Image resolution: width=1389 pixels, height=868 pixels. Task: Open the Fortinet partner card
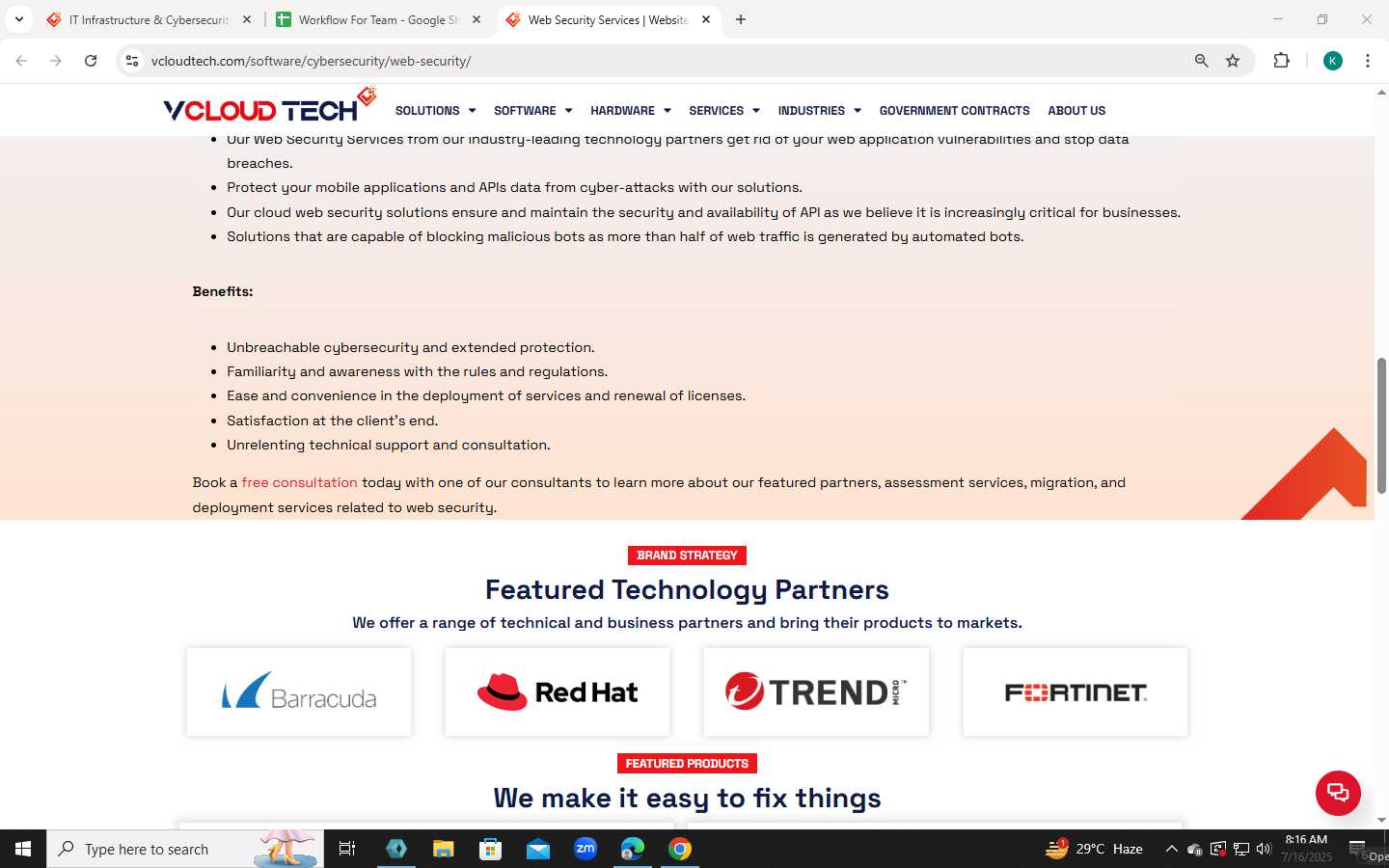coord(1076,692)
